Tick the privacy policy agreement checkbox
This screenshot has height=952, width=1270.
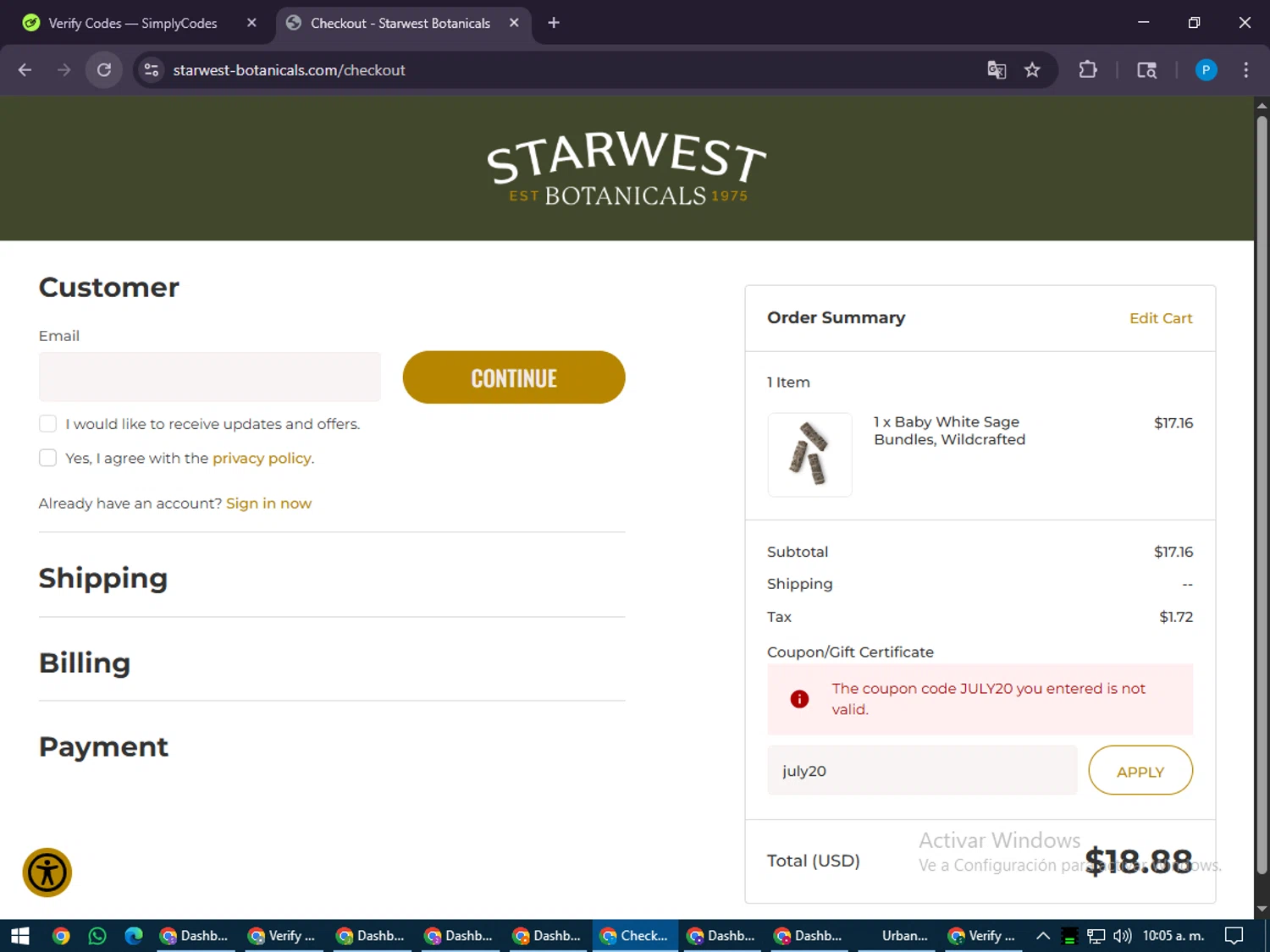(48, 458)
